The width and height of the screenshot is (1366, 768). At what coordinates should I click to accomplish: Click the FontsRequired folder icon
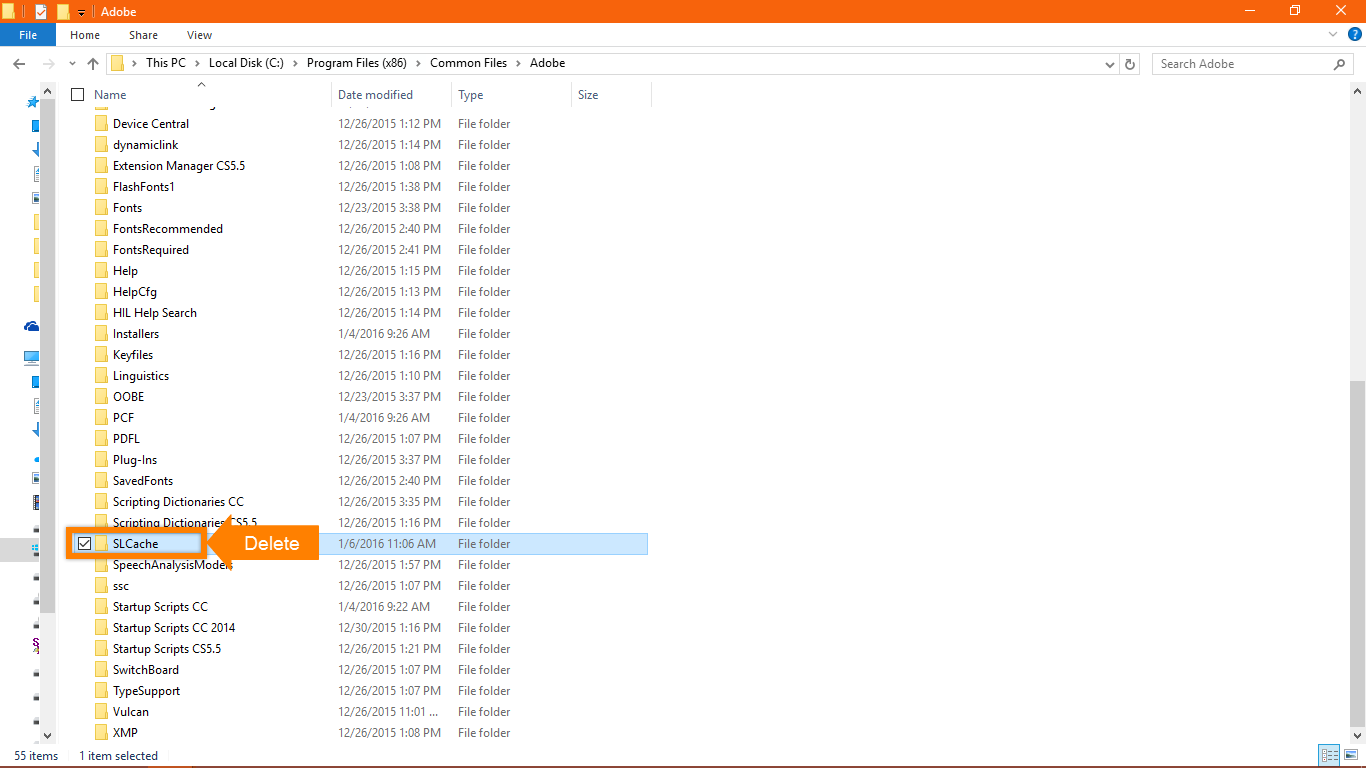tap(101, 250)
